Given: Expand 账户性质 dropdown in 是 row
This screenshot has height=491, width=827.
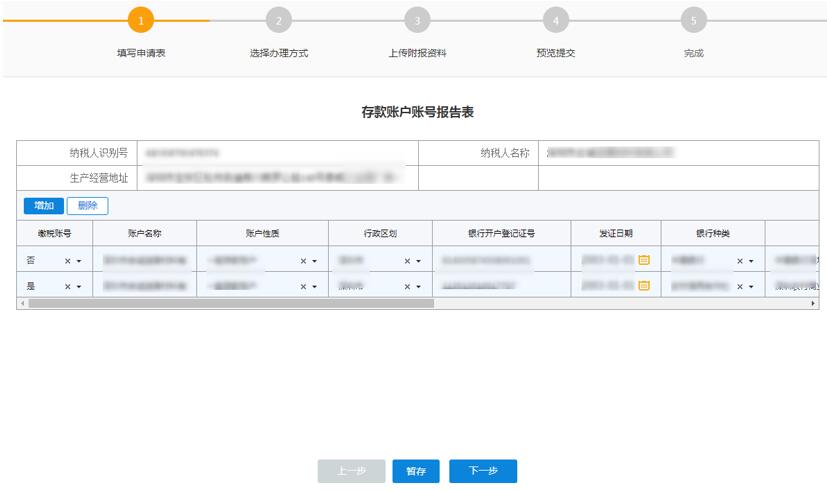Looking at the screenshot, I should [x=315, y=287].
